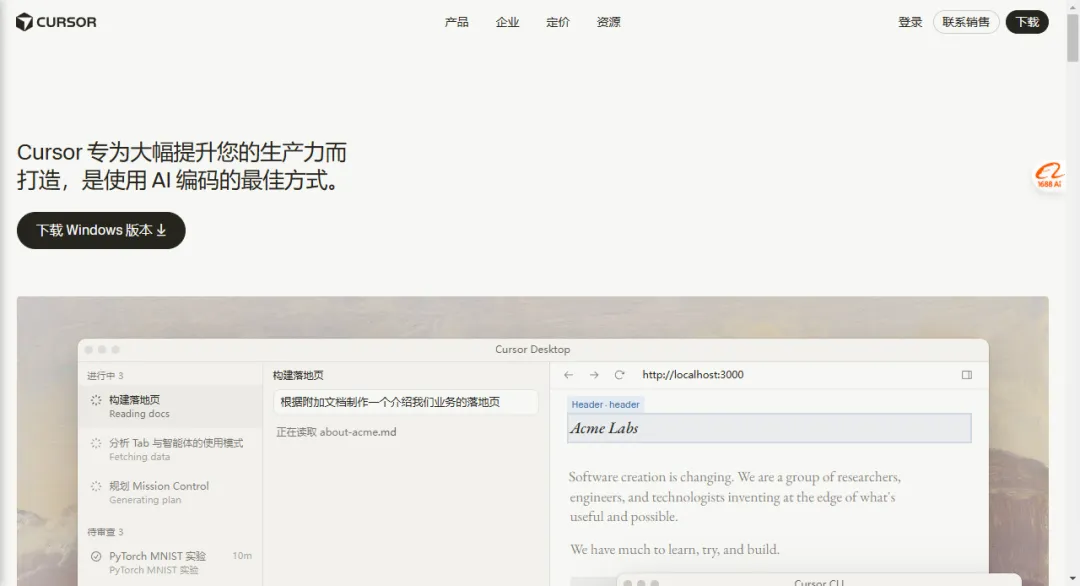Open the 产品 menu

pos(457,22)
